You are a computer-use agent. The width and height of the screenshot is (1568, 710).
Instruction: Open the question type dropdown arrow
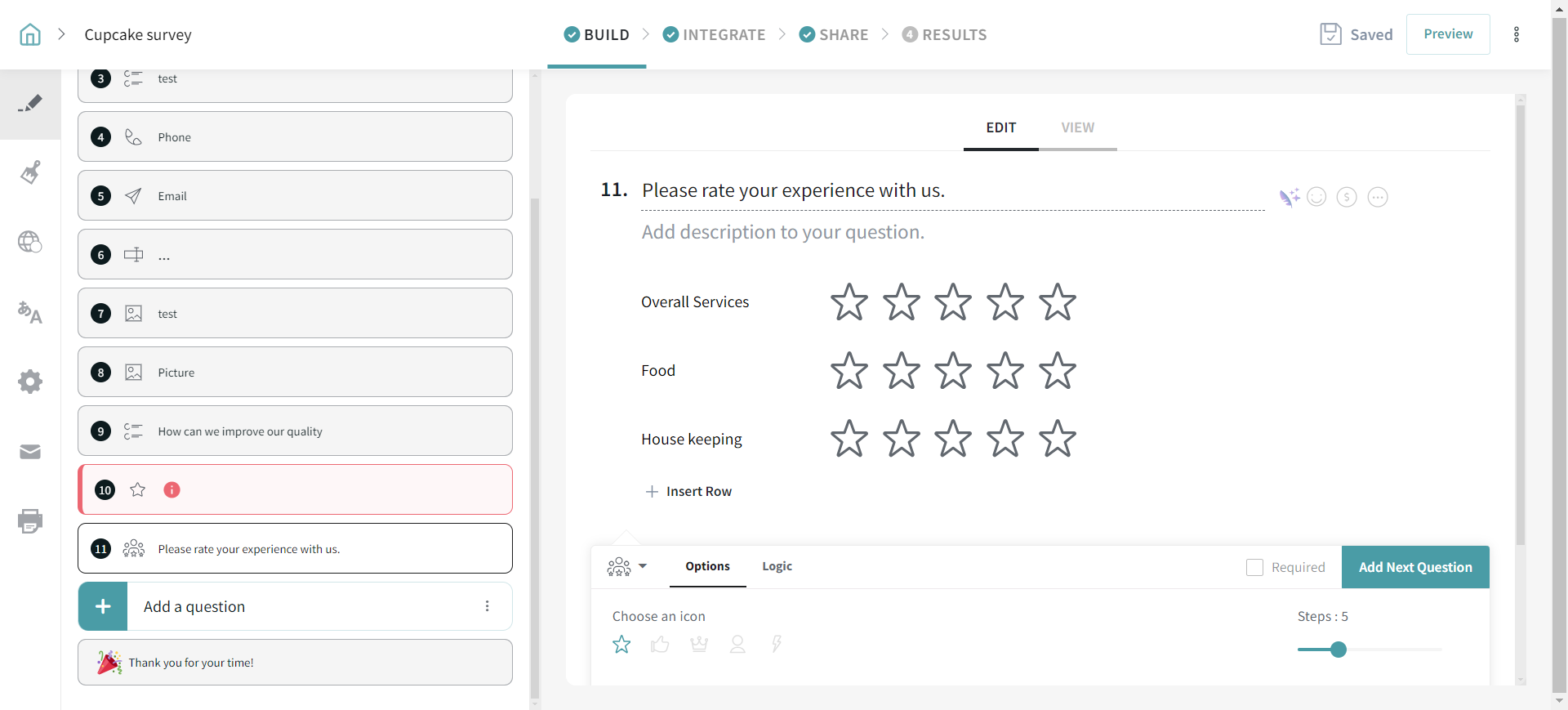[643, 566]
